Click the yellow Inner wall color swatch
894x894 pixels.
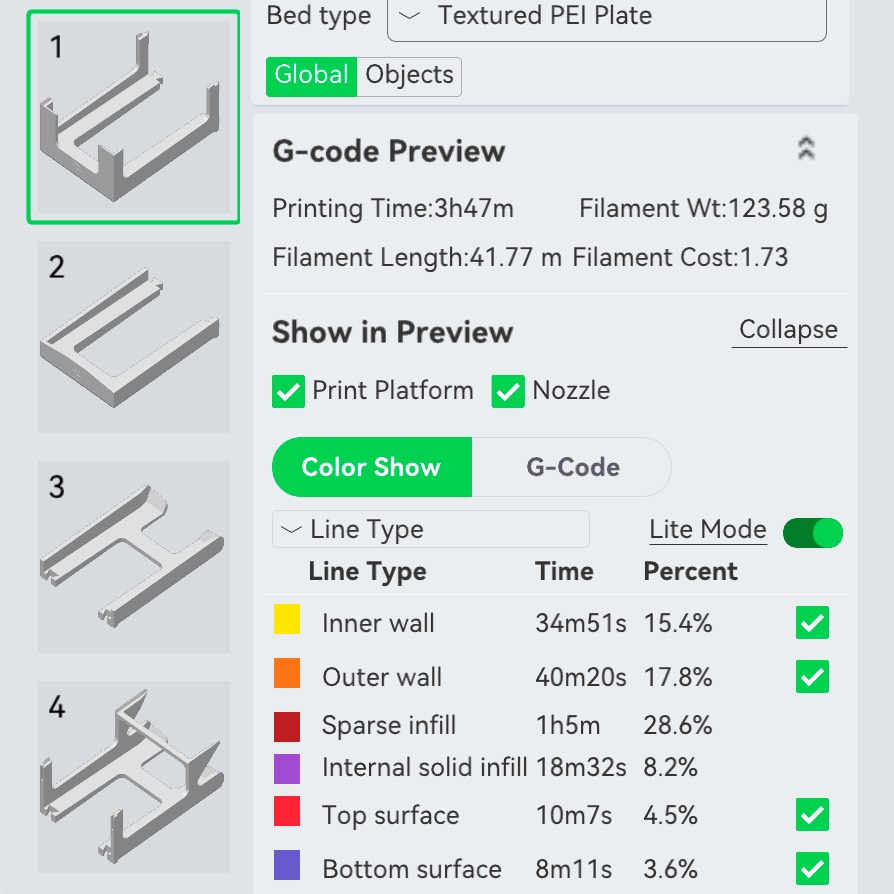[287, 619]
